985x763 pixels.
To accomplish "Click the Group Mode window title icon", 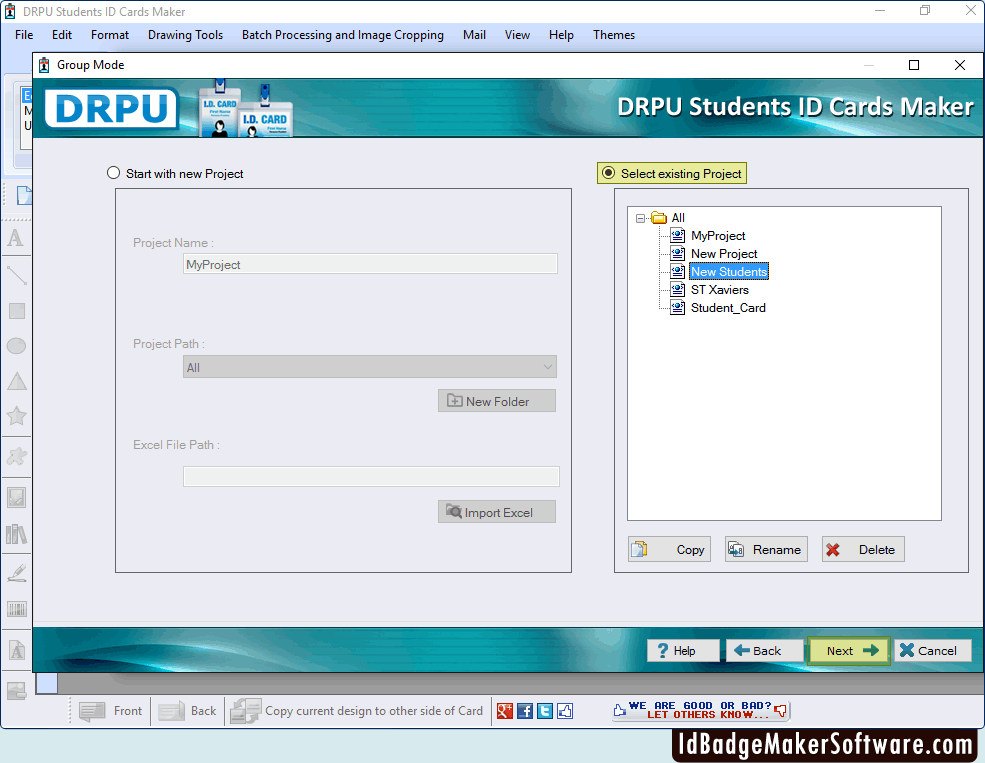I will (44, 65).
